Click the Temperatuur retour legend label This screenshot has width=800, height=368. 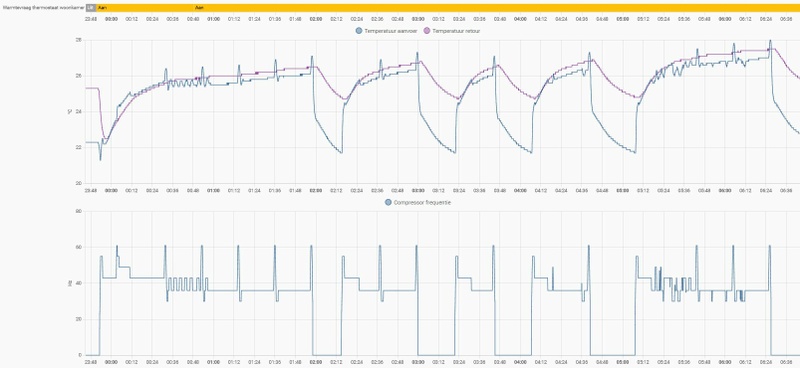pos(456,31)
